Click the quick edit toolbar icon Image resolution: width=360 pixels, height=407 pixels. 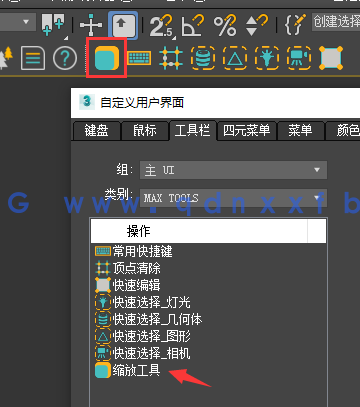click(331, 58)
